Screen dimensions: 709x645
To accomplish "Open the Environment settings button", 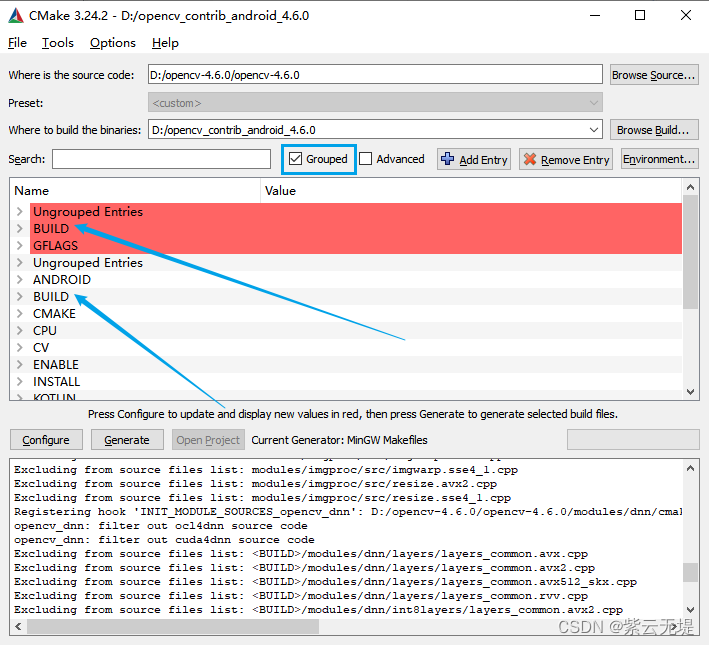I will coord(659,159).
